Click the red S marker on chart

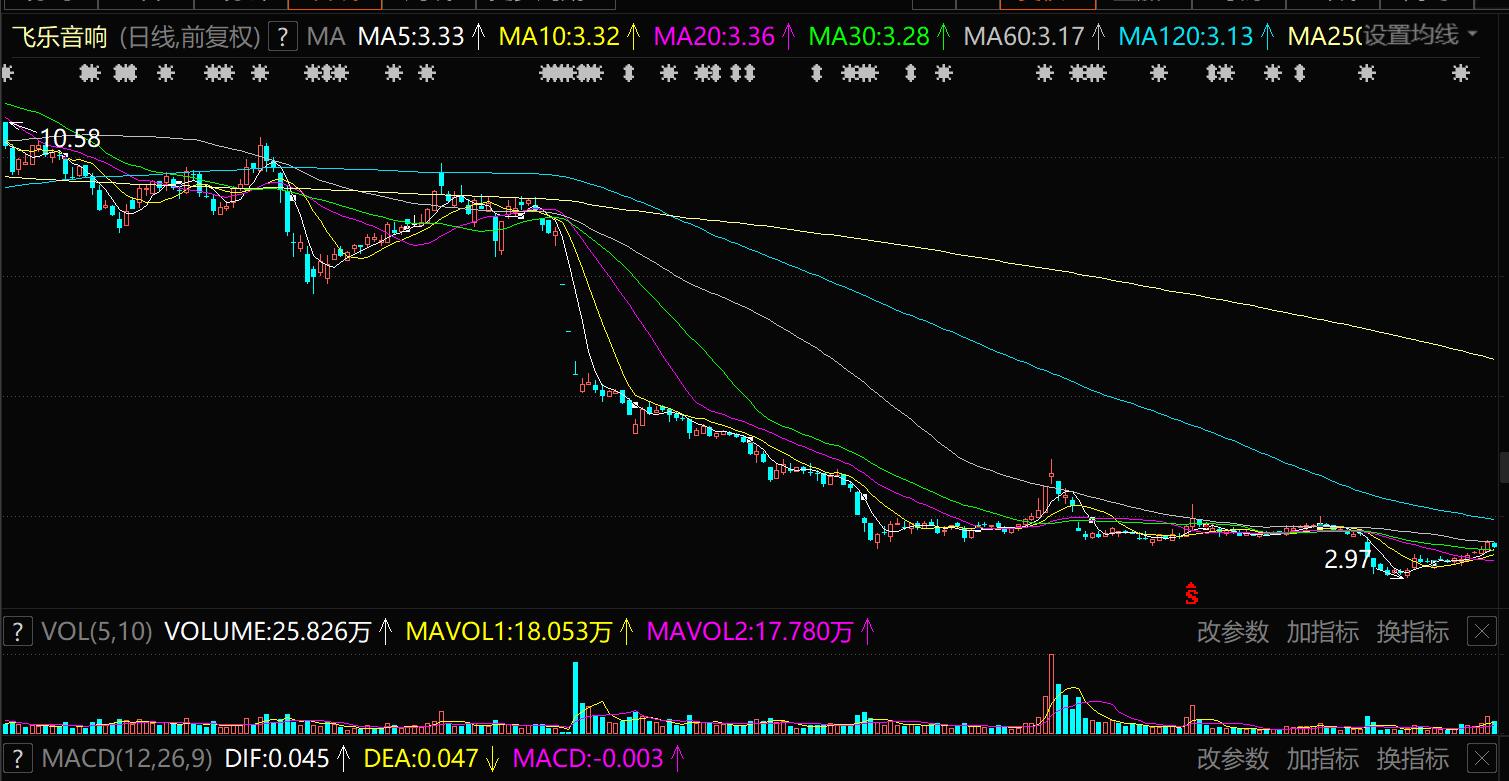pyautogui.click(x=1191, y=594)
